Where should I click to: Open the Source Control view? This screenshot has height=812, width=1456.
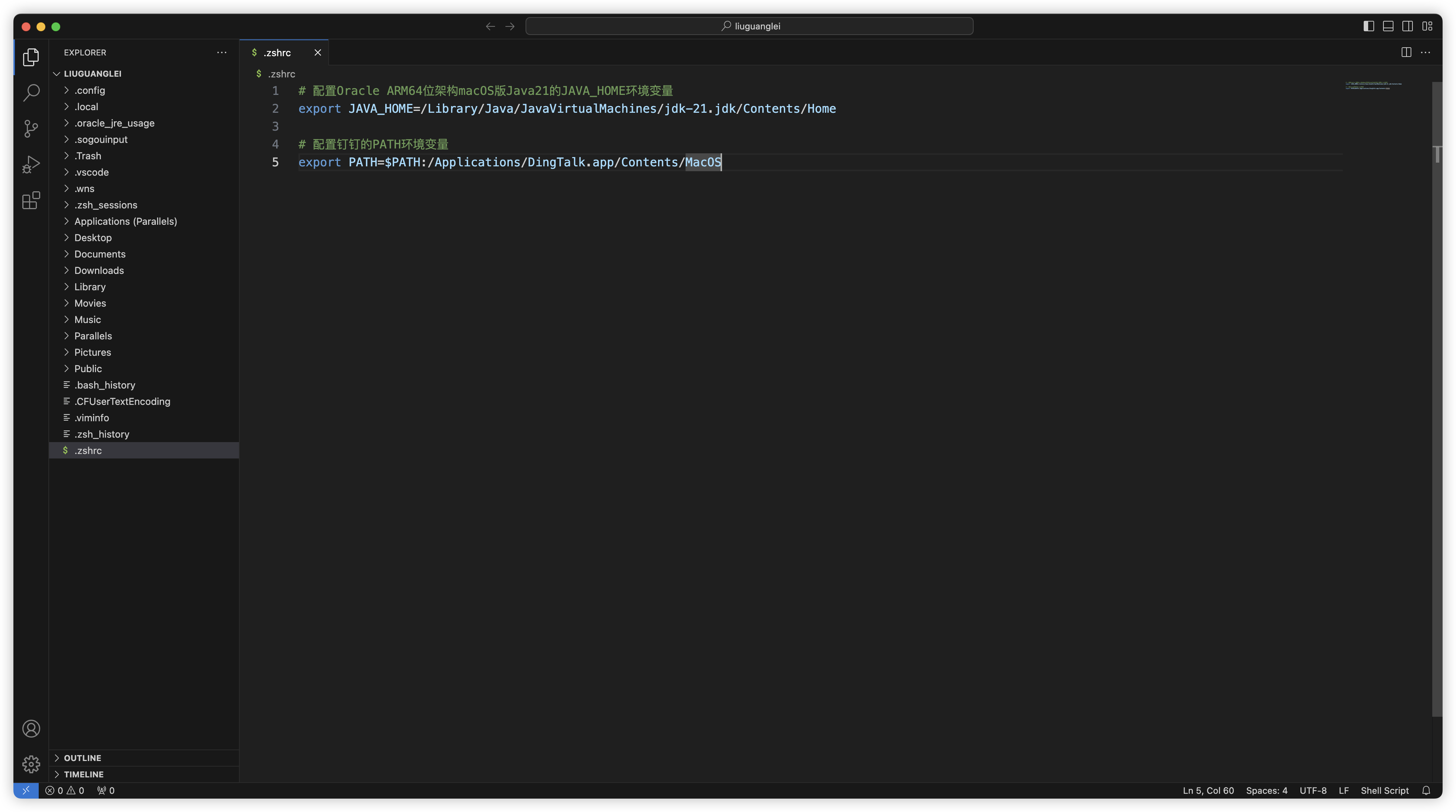[x=31, y=128]
